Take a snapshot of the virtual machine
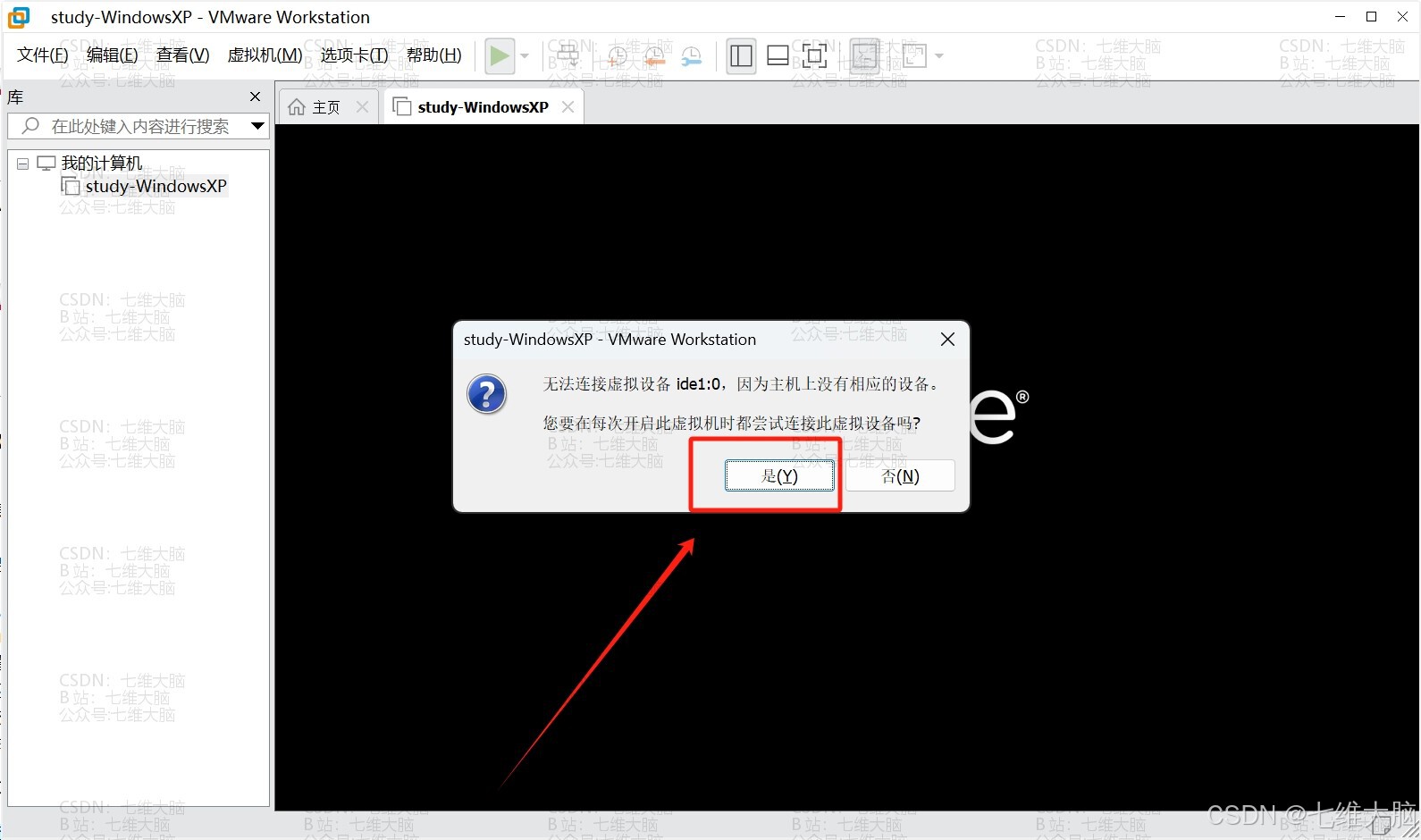 point(618,56)
